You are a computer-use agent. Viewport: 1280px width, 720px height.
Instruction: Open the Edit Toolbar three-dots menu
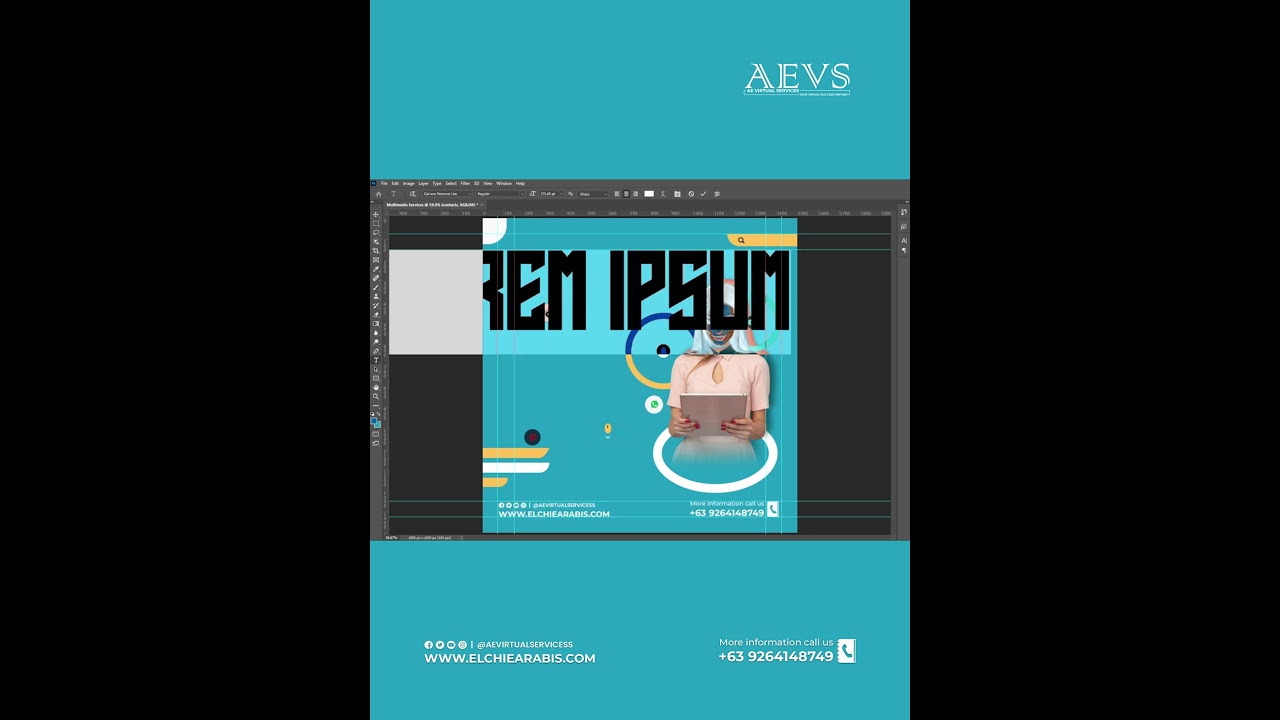click(x=376, y=406)
